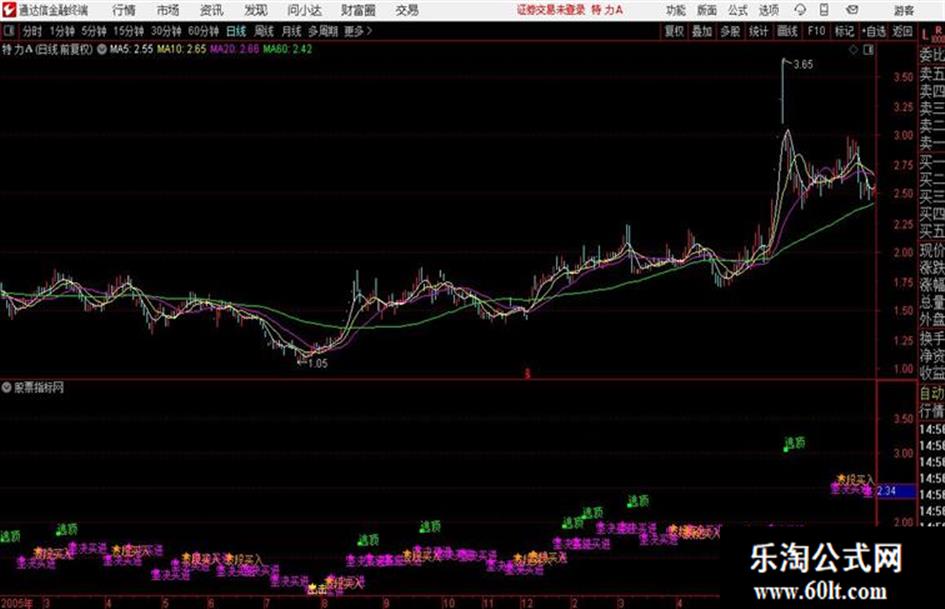Click the MA20 indicator value

[x=234, y=49]
